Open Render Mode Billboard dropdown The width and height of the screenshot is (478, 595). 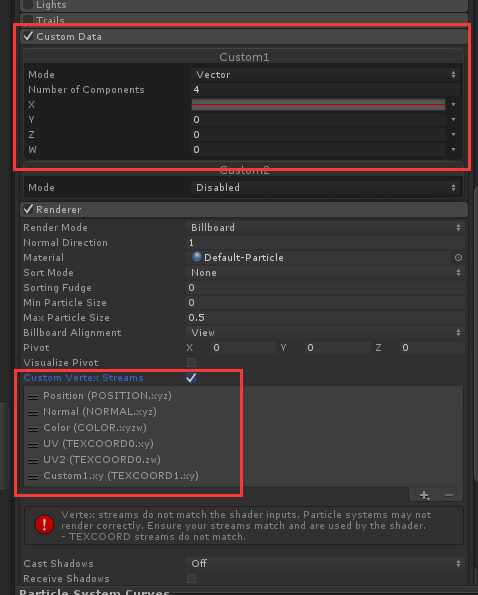325,228
